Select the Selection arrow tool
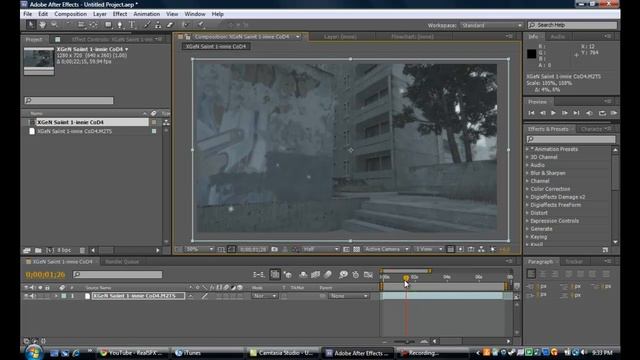Viewport: 640px width, 360px height. tap(31, 25)
